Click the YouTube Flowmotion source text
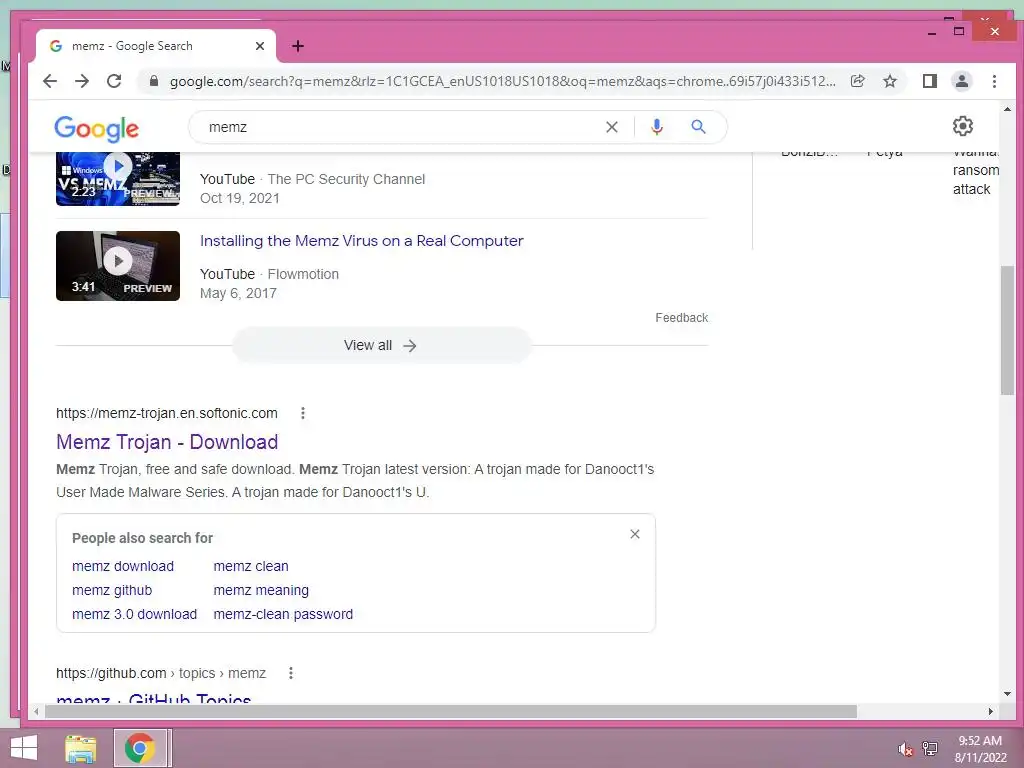 coord(269,274)
